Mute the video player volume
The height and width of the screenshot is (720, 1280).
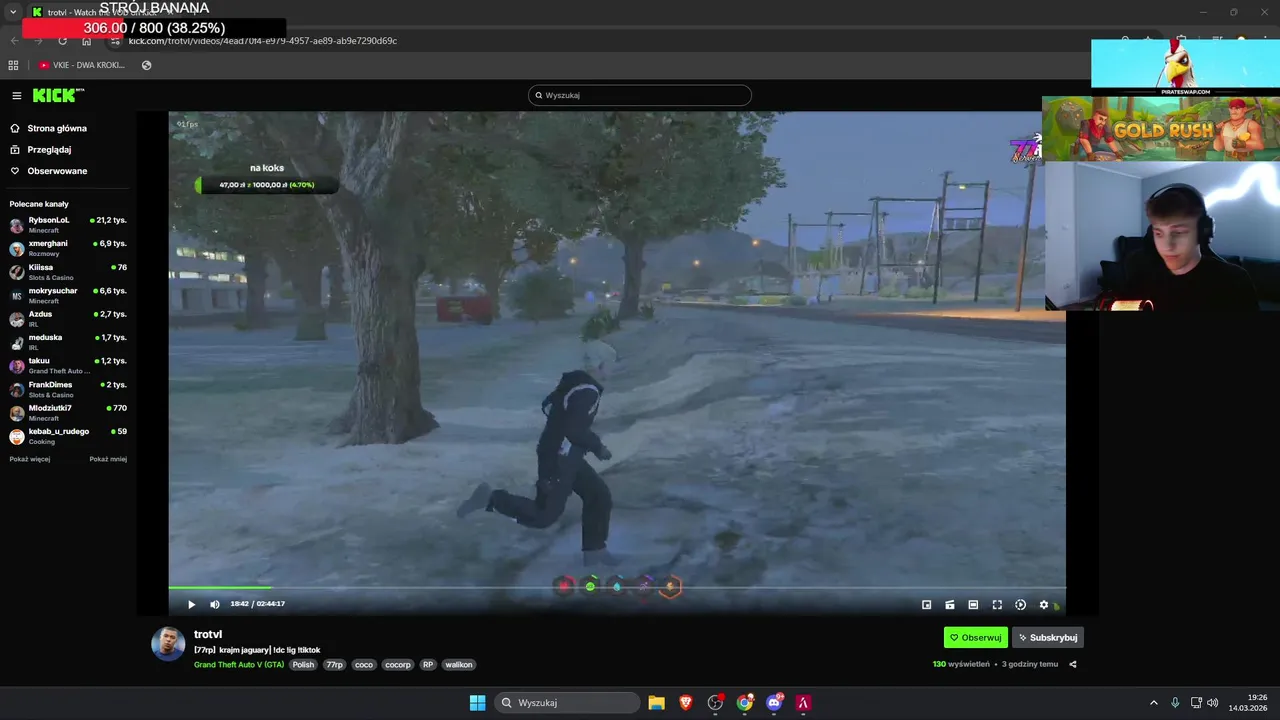[214, 604]
